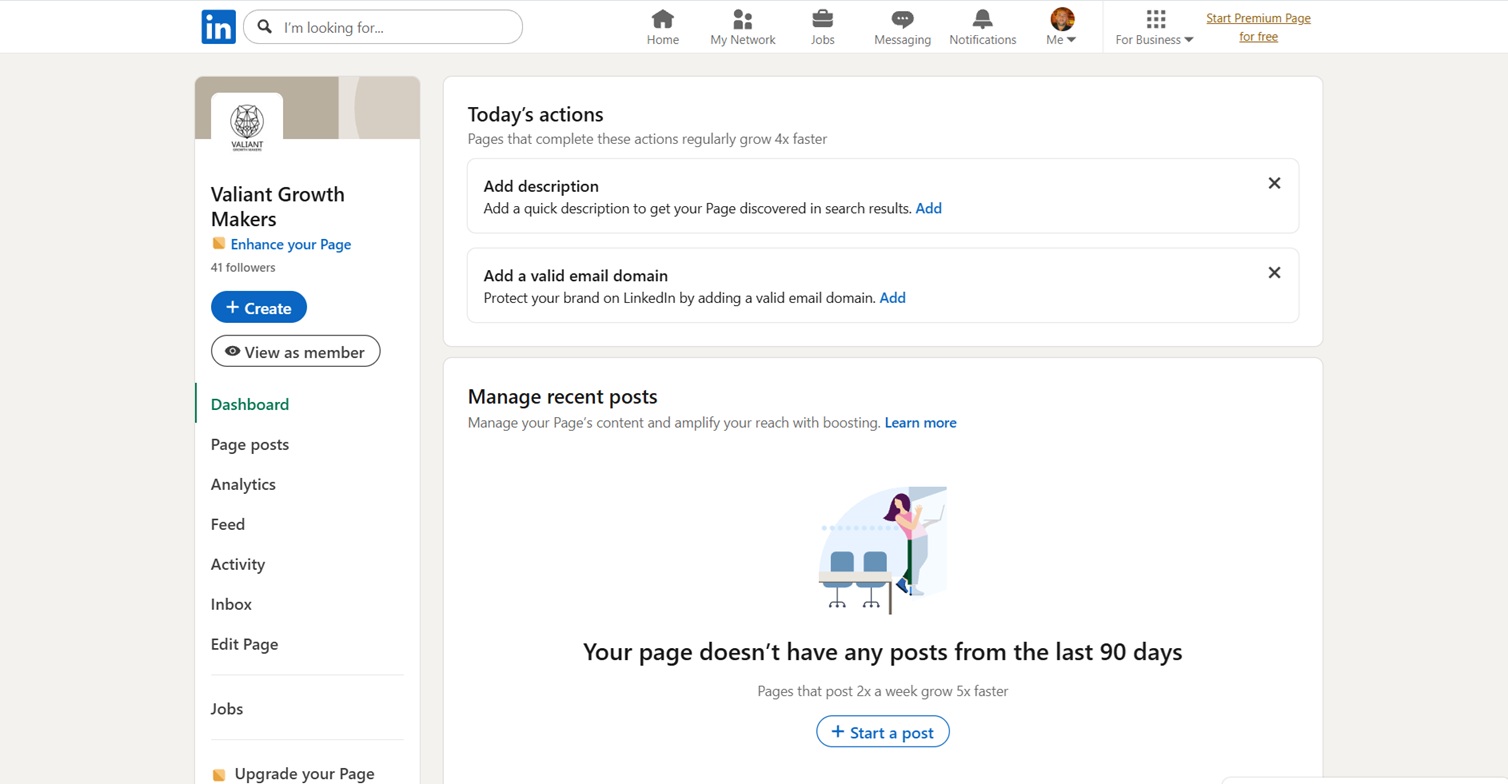The width and height of the screenshot is (1508, 784).
Task: Expand the Me profile dropdown
Action: [x=1061, y=27]
